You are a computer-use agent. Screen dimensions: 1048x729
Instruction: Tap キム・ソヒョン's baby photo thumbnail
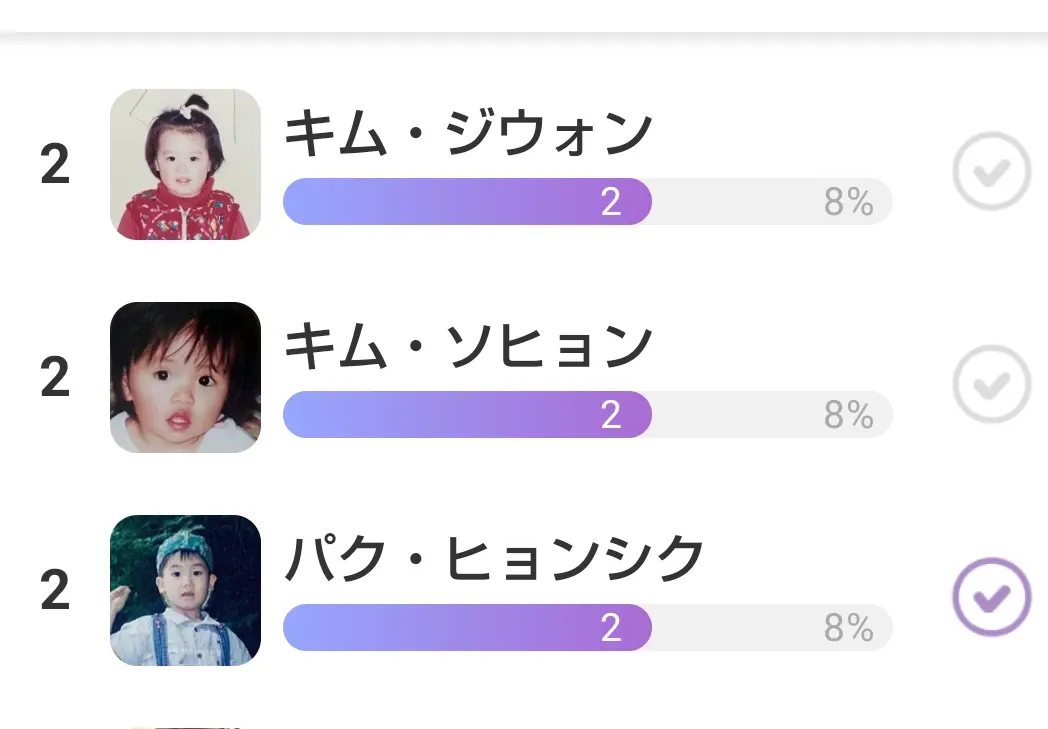pos(185,377)
